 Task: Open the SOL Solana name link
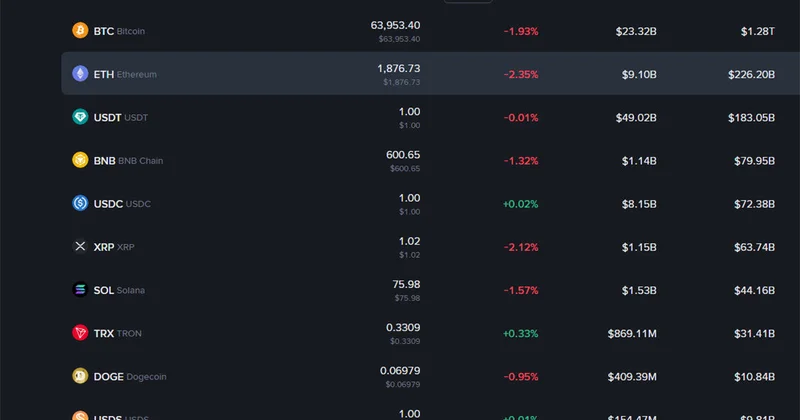119,290
